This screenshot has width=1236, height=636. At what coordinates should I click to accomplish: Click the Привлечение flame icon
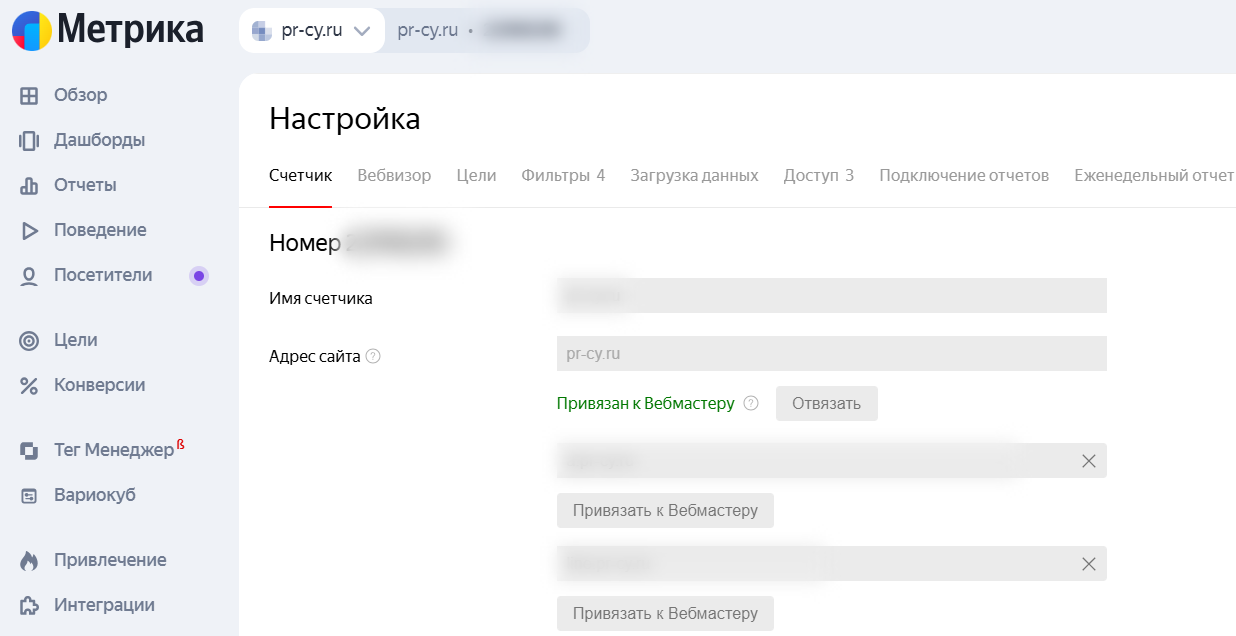(x=29, y=561)
